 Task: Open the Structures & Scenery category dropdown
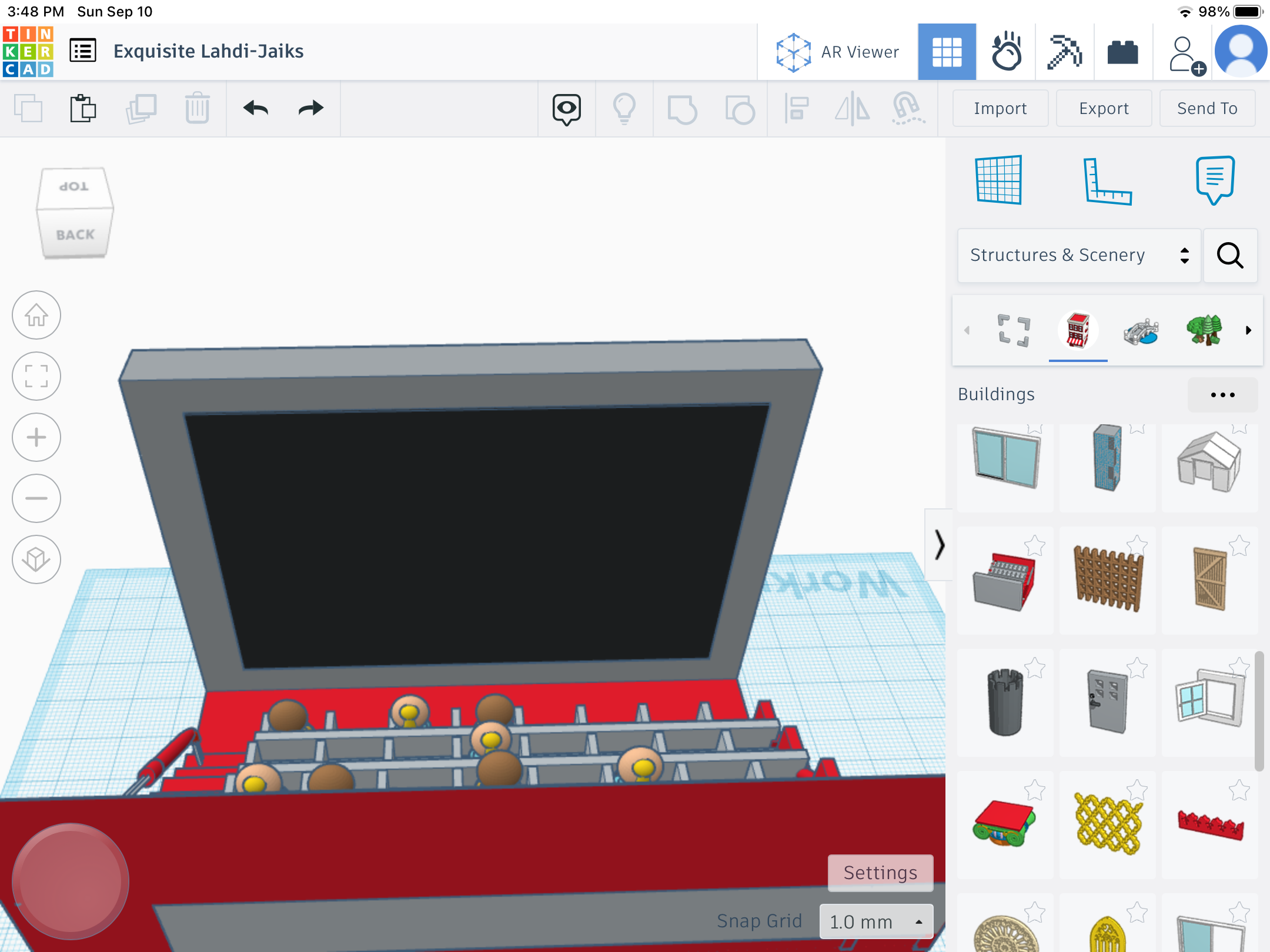pos(1078,255)
